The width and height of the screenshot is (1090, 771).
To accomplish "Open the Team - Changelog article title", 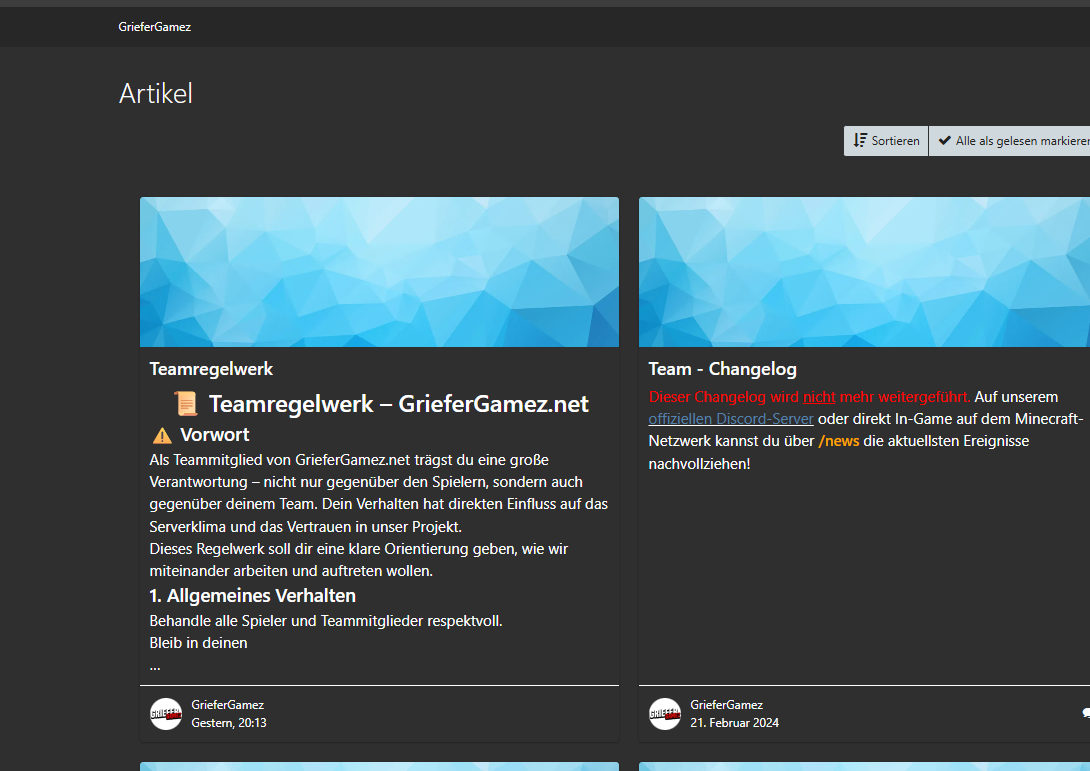I will (x=722, y=369).
